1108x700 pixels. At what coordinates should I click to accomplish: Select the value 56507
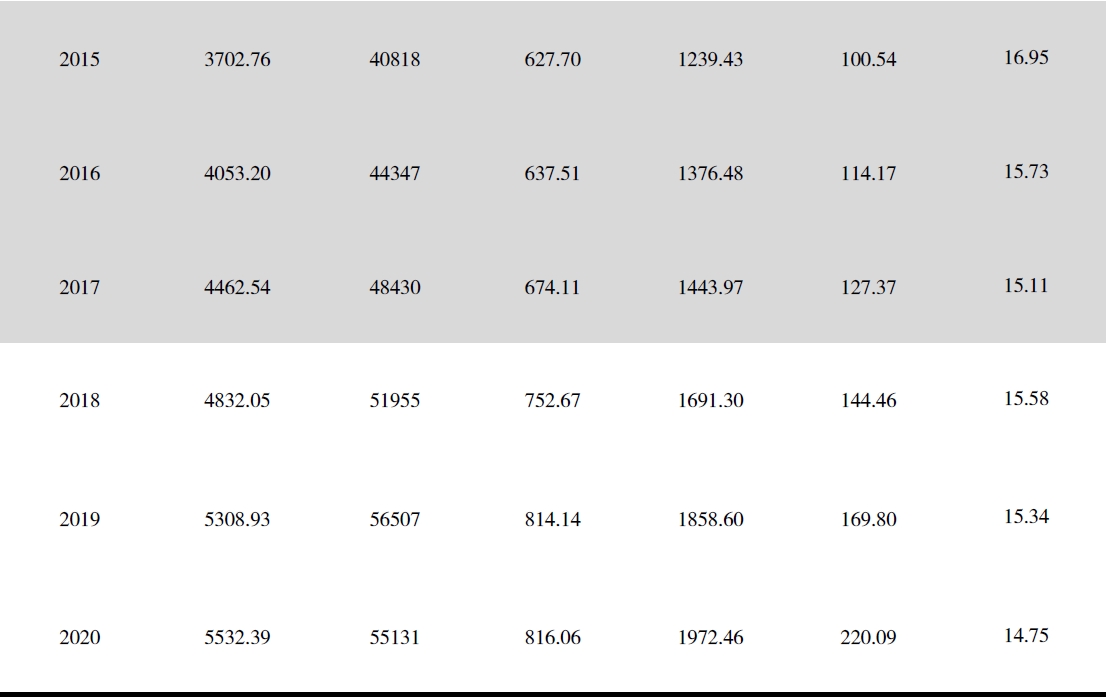(x=394, y=519)
